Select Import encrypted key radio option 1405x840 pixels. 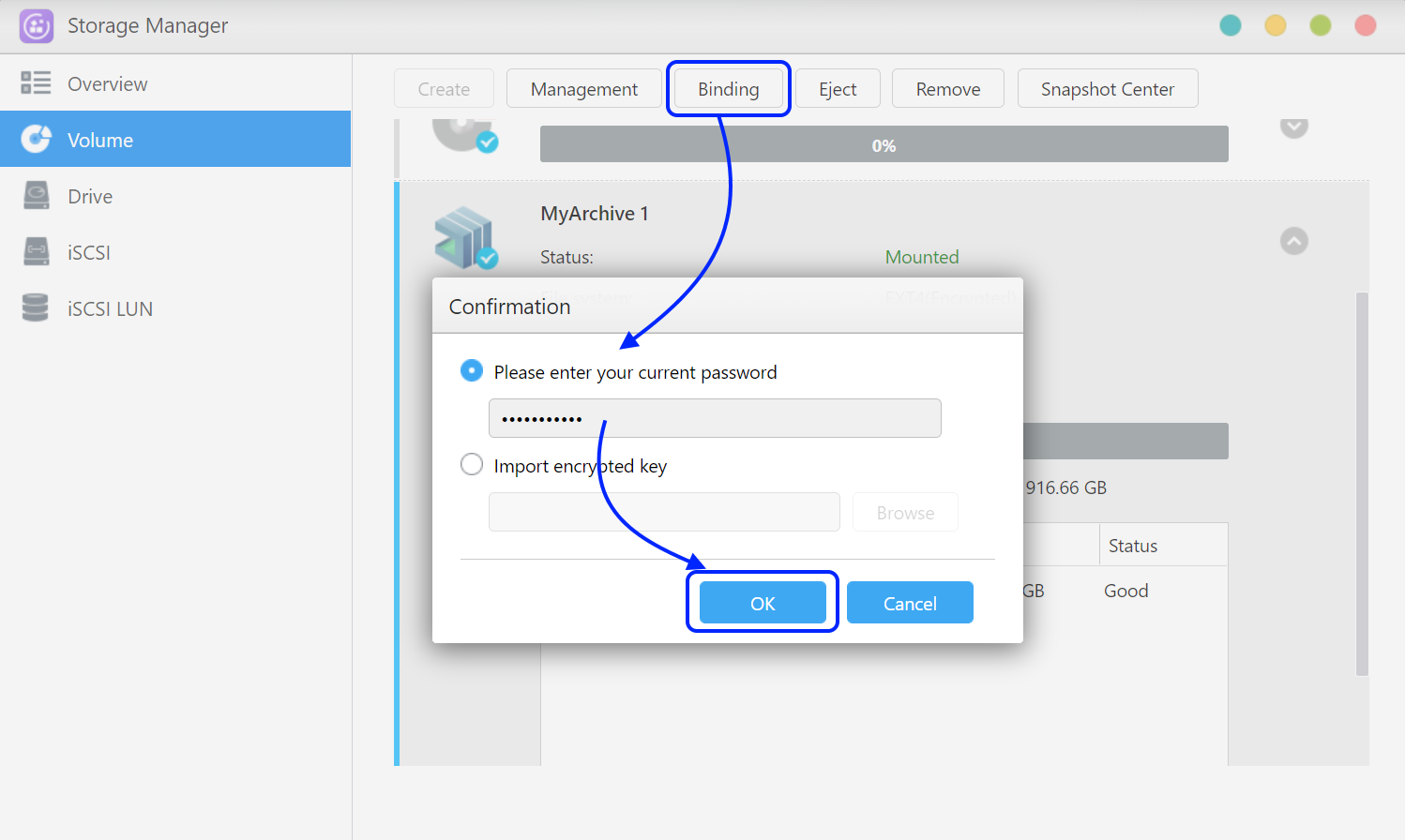point(472,465)
